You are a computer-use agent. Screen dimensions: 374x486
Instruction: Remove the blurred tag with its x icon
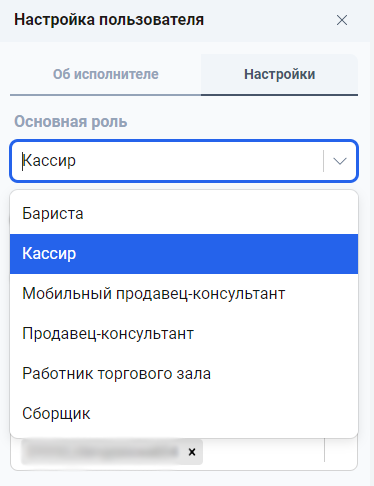coord(192,452)
